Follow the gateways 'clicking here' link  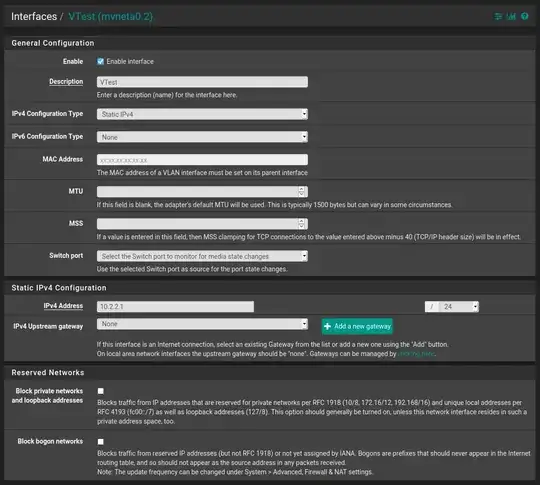coord(416,354)
